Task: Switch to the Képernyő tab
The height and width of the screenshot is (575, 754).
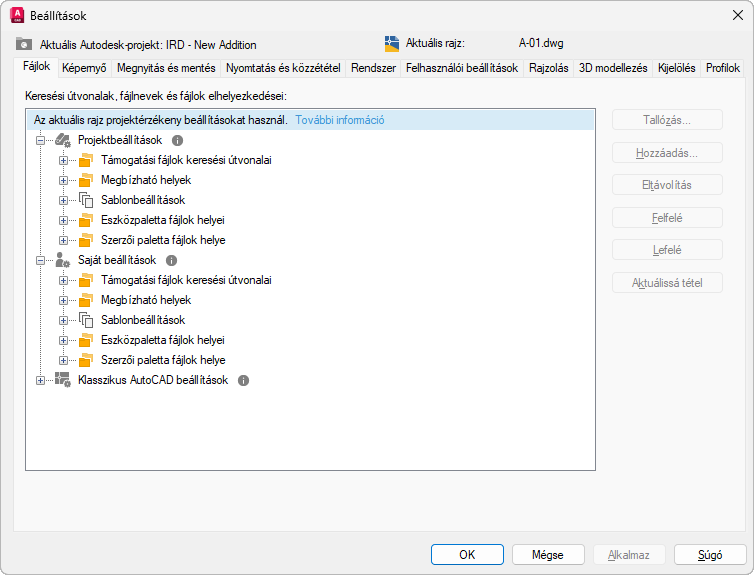Action: pos(84,68)
